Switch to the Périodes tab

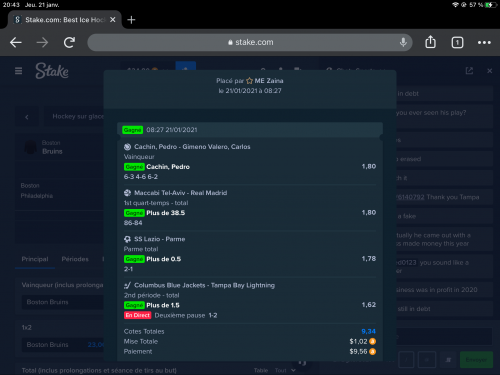[75, 259]
